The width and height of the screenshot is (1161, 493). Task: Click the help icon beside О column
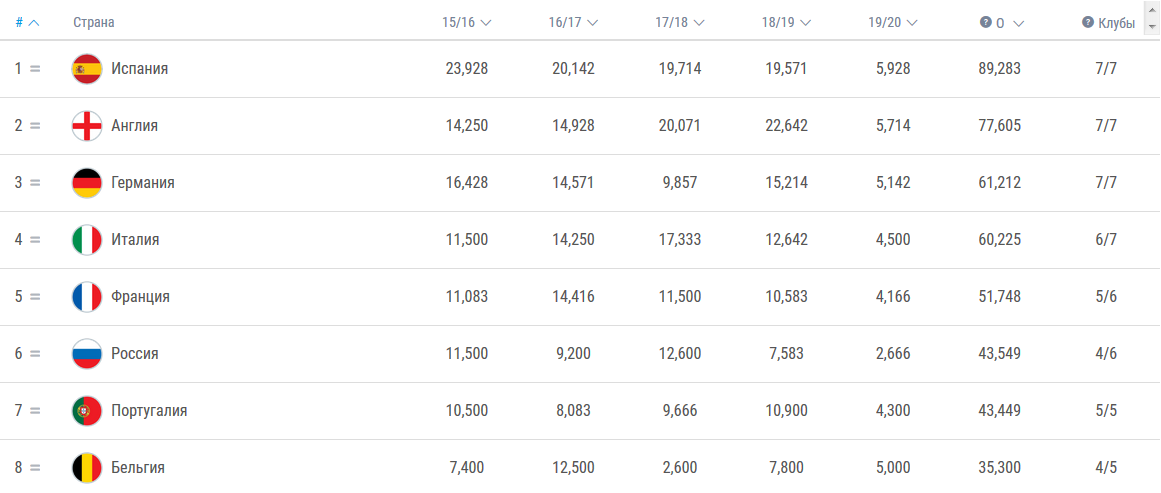pyautogui.click(x=985, y=22)
